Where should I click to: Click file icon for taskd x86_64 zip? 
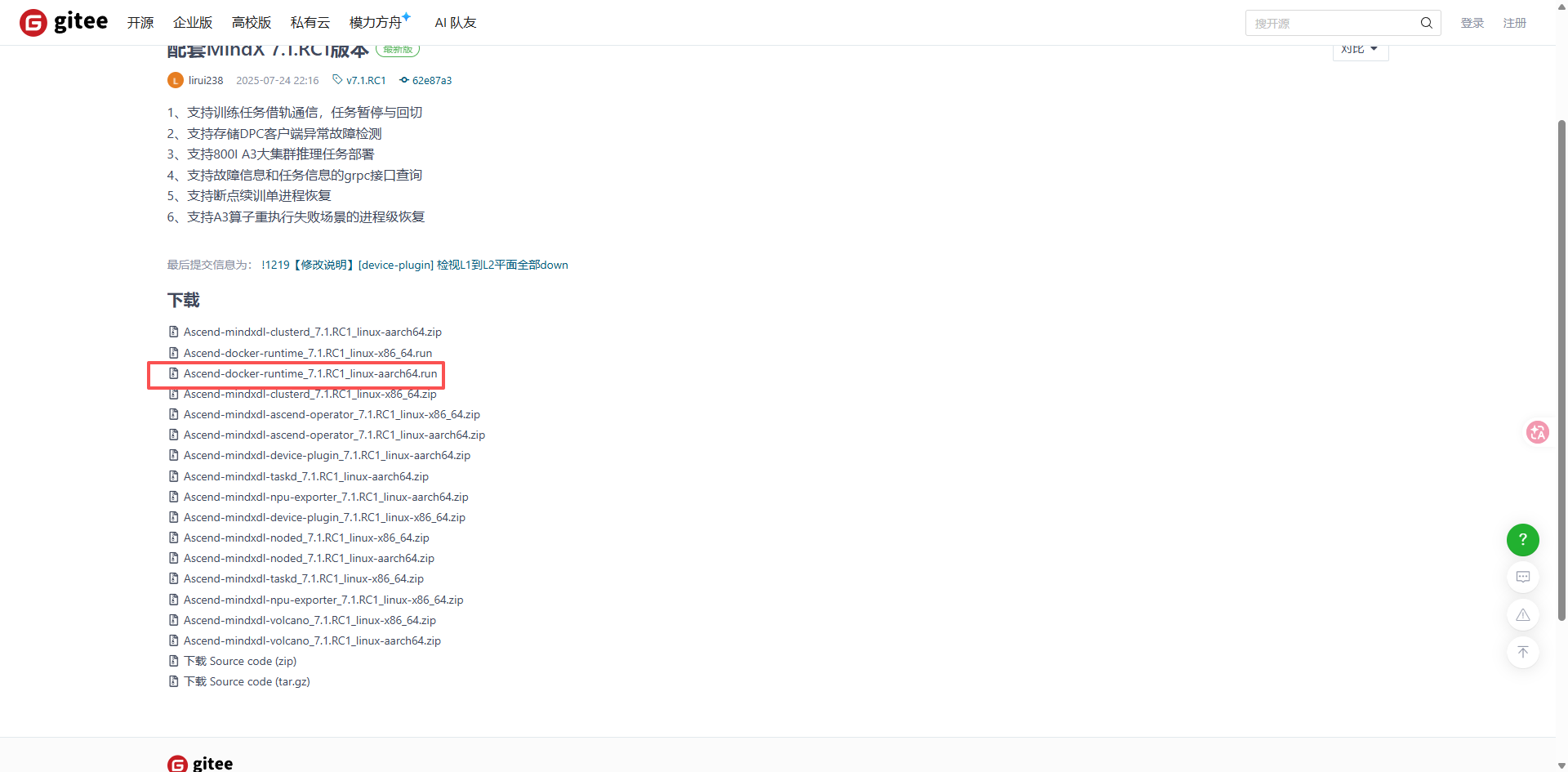click(x=173, y=578)
